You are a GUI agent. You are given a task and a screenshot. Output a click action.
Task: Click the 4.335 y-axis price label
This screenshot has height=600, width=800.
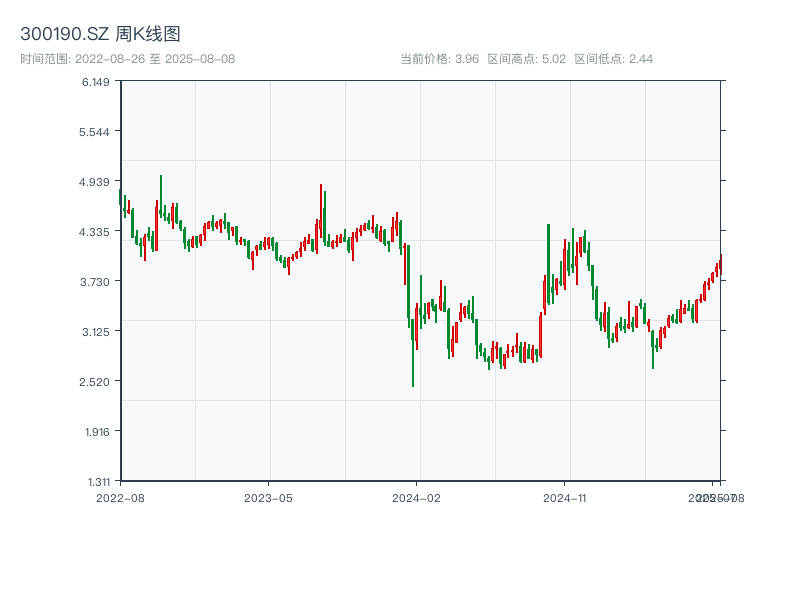[x=95, y=232]
